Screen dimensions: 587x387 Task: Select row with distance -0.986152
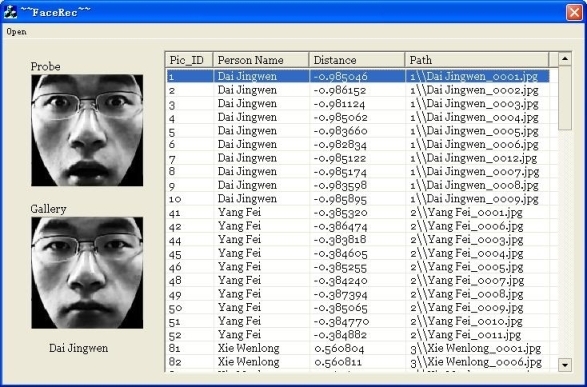pyautogui.click(x=358, y=90)
